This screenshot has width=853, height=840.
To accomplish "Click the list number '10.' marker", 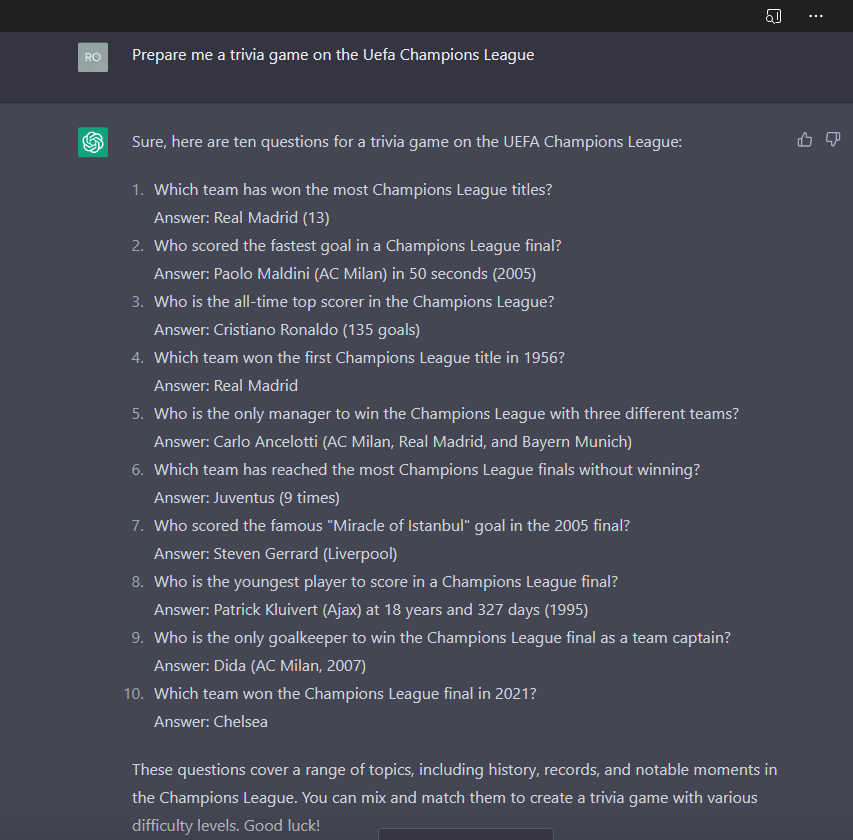I will point(134,694).
